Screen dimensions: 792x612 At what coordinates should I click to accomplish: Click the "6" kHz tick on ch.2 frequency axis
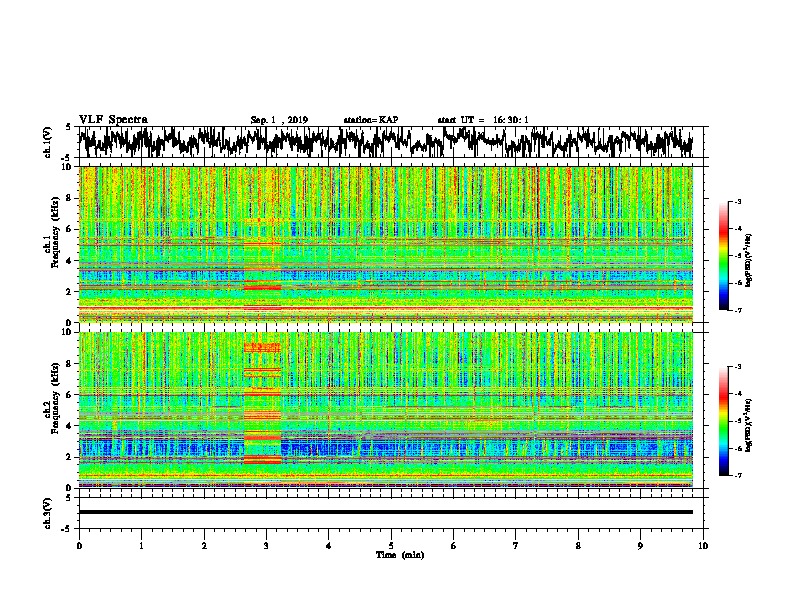(x=70, y=395)
